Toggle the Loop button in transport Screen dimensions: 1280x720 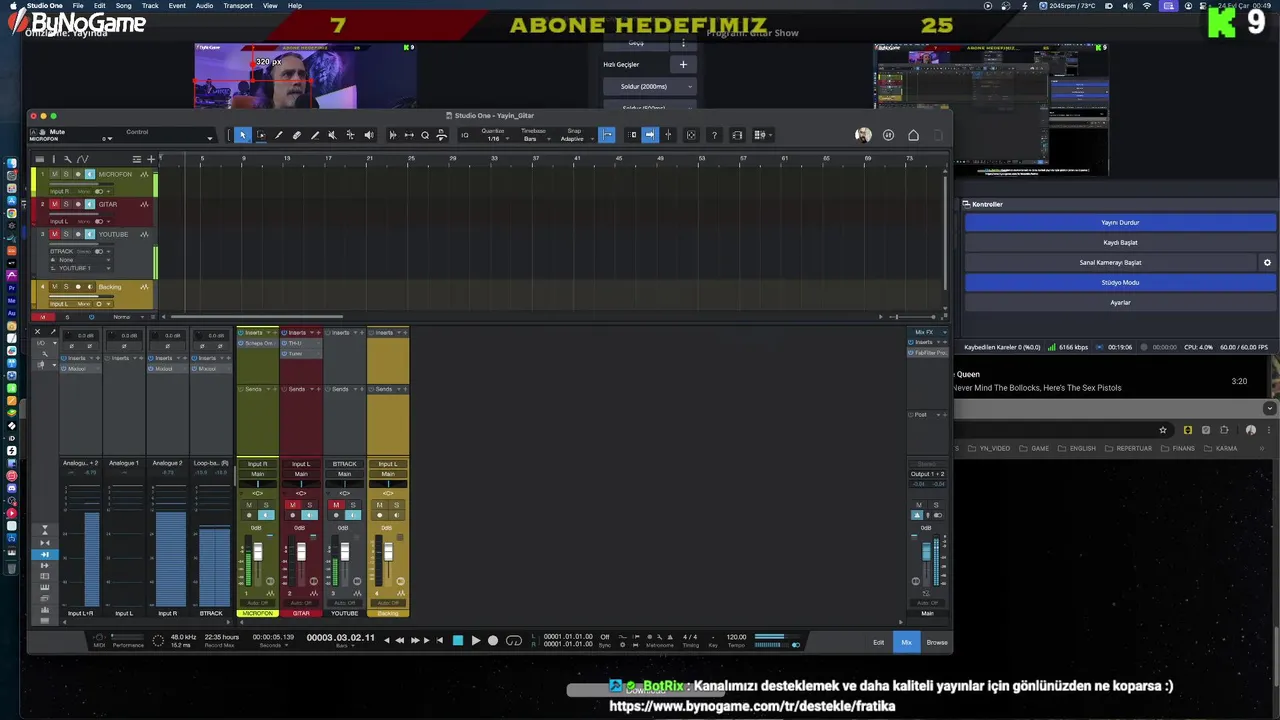514,640
